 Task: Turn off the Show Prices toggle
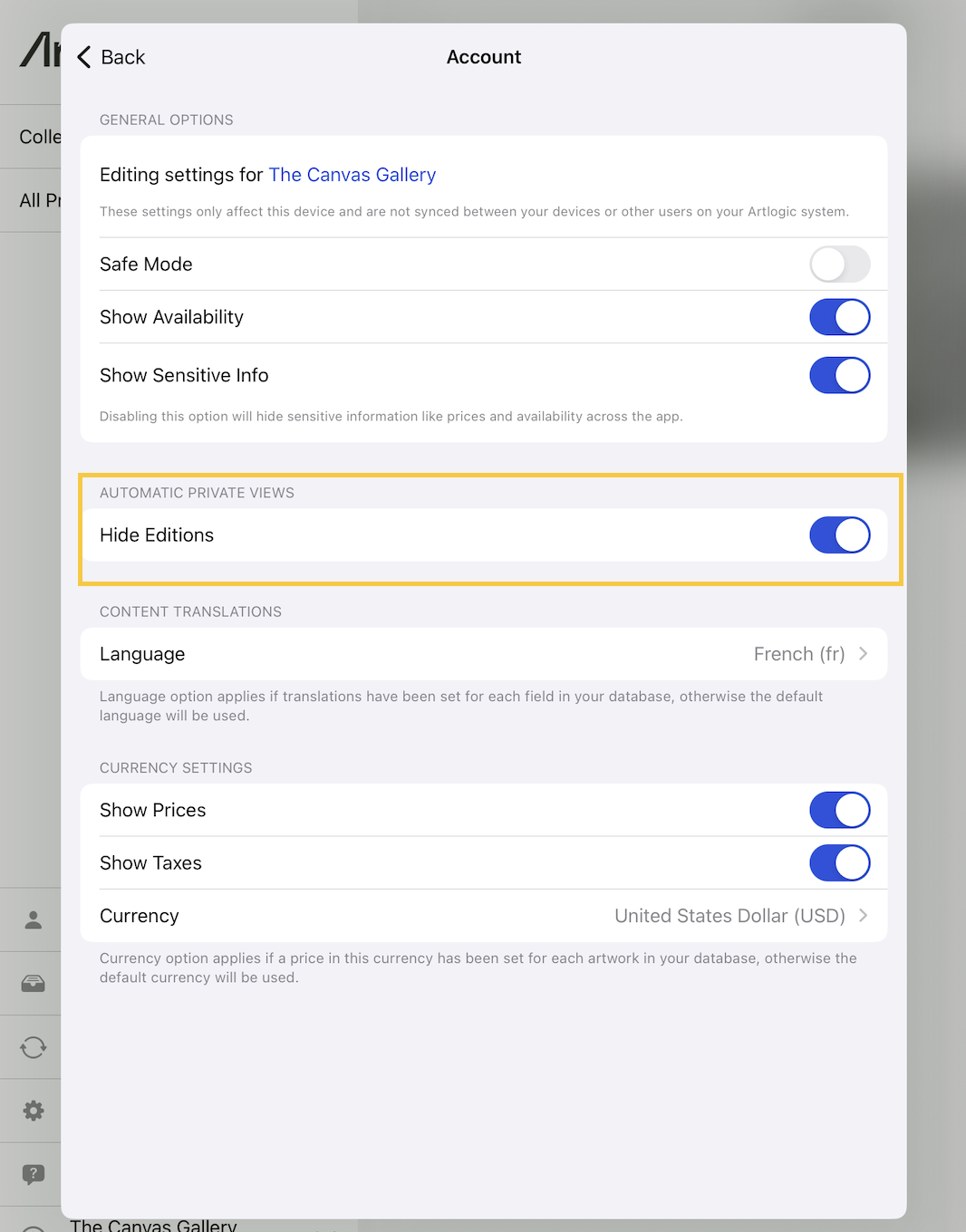pos(839,811)
